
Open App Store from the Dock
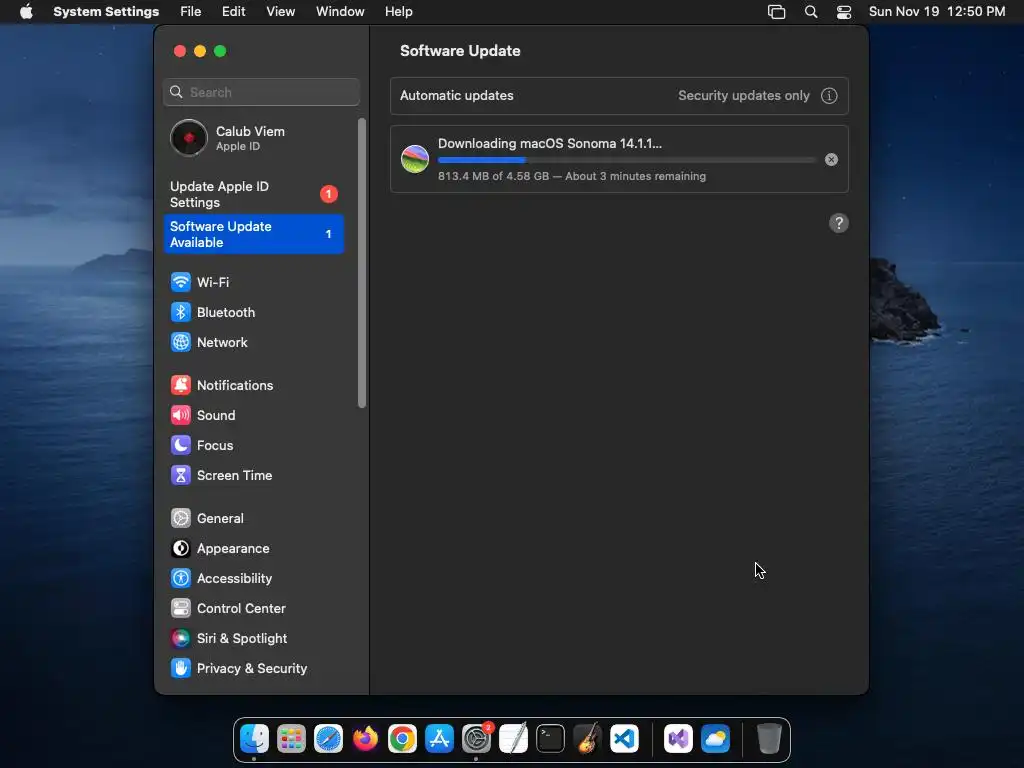[440, 739]
